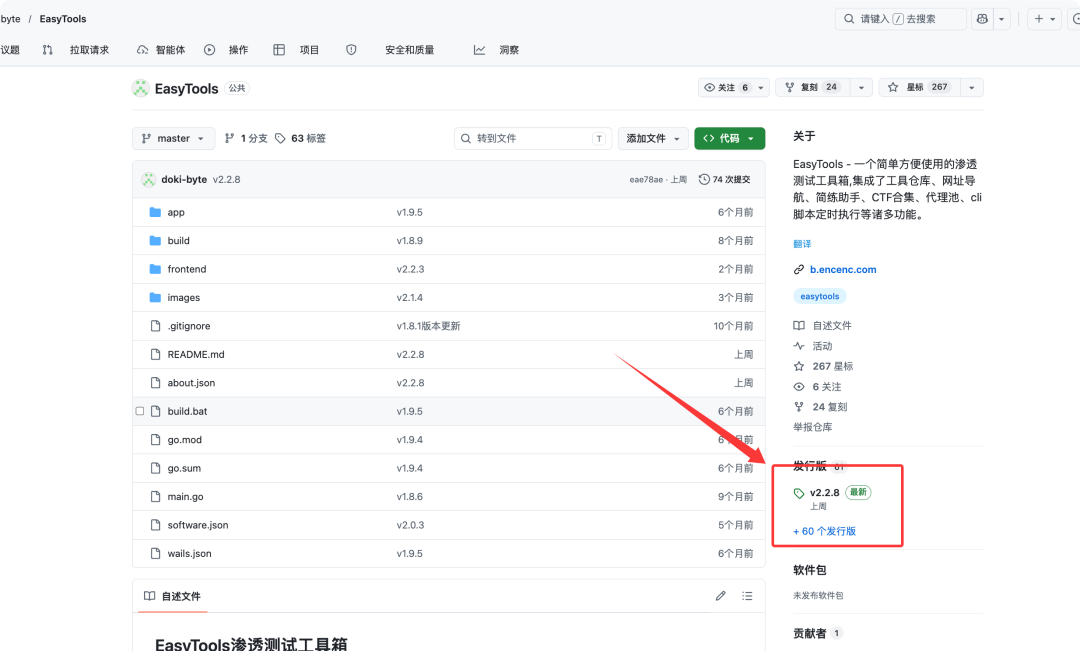The height and width of the screenshot is (651, 1080).
Task: Click the doki-byte commit author avatar
Action: (x=149, y=179)
